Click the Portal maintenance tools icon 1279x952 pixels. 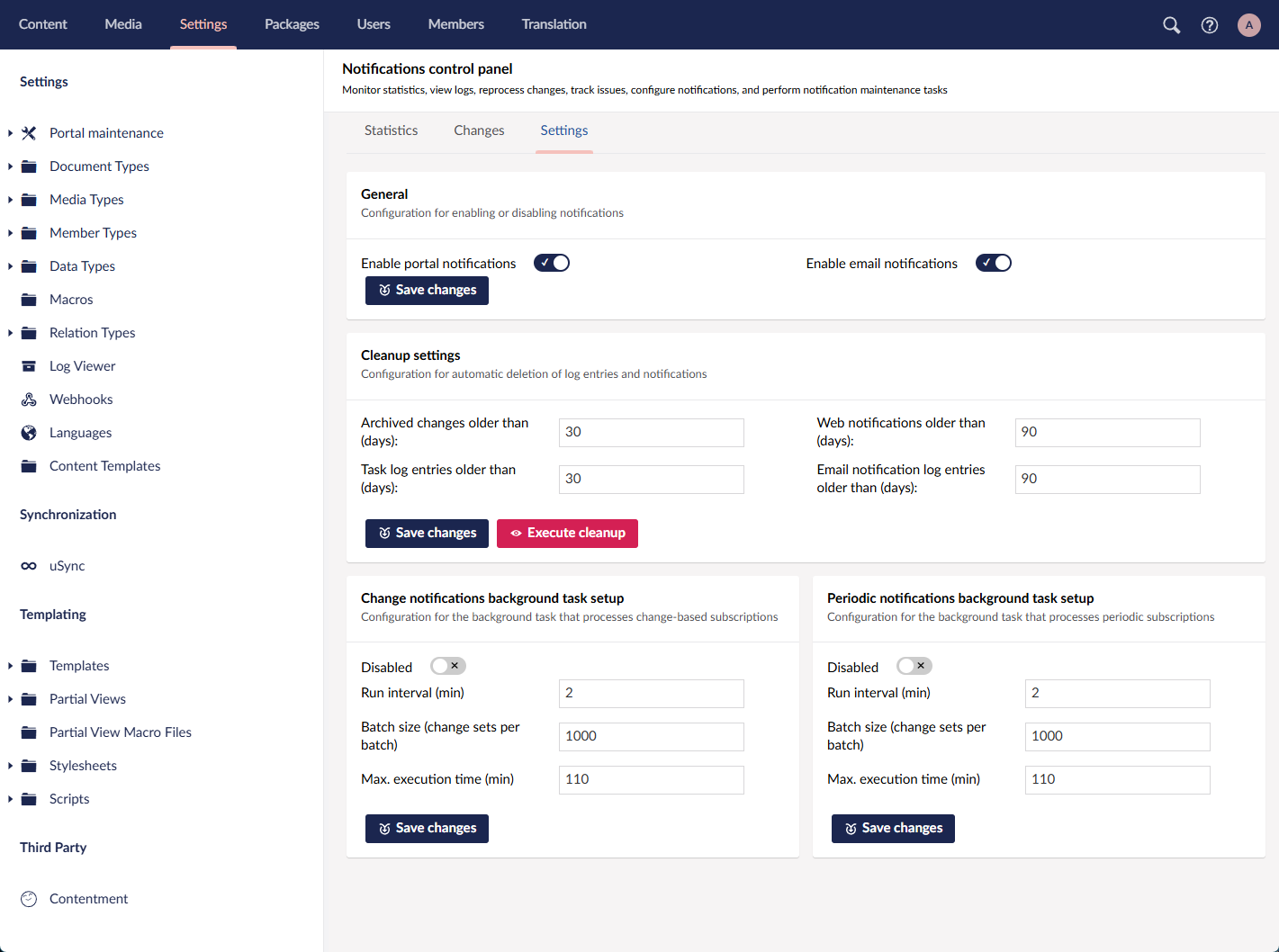(29, 133)
